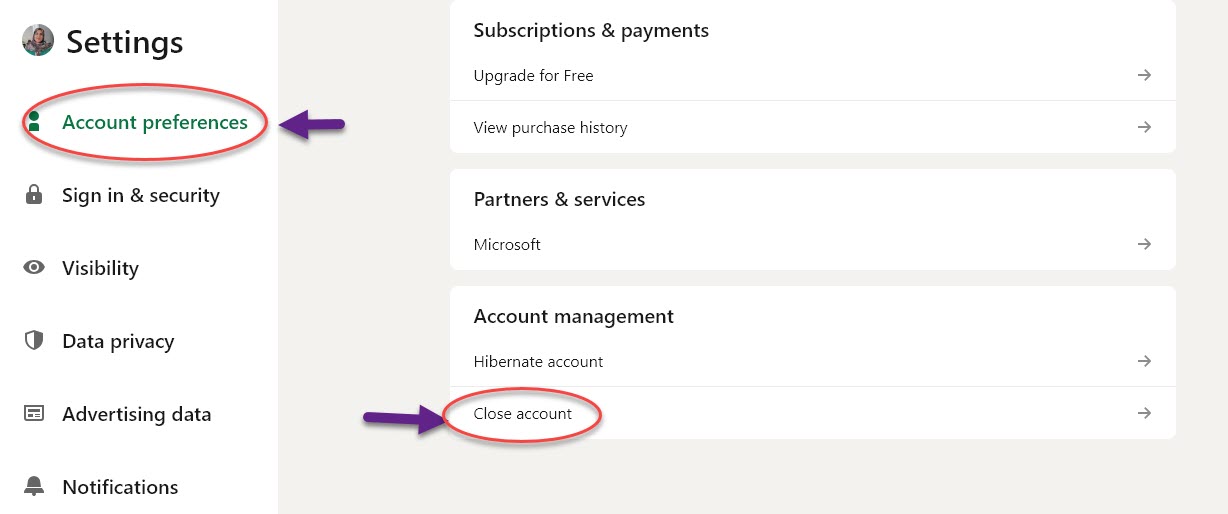Click the arrow next to Upgrade for Free
This screenshot has width=1228, height=514.
[x=1145, y=75]
